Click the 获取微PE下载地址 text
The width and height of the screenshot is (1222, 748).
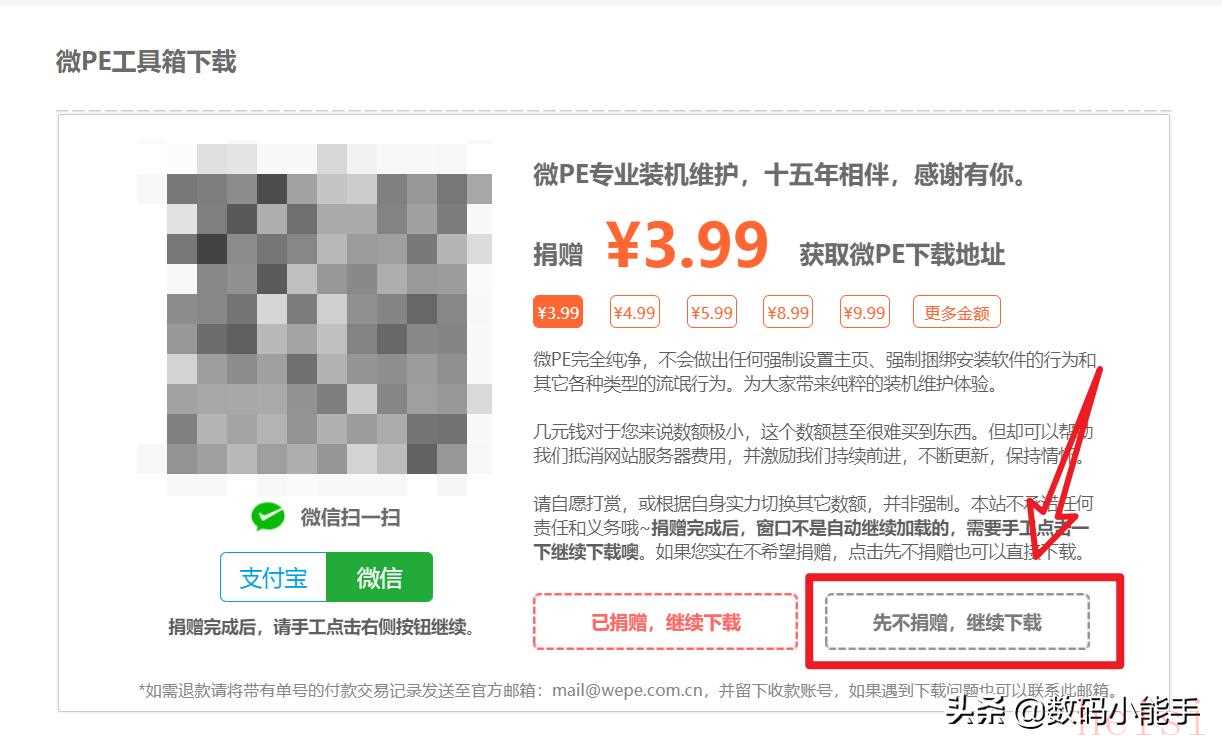(x=901, y=254)
